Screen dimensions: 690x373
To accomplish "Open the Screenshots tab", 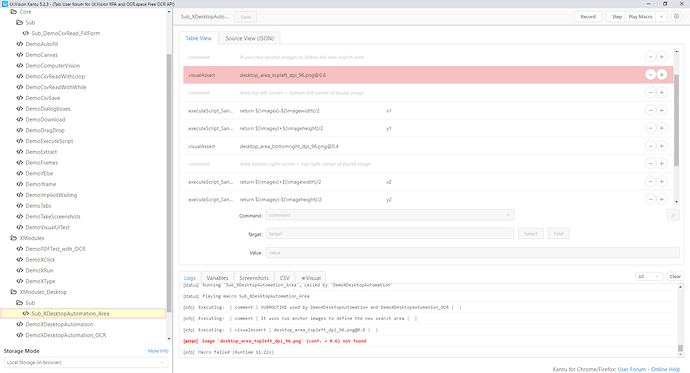I will point(254,278).
